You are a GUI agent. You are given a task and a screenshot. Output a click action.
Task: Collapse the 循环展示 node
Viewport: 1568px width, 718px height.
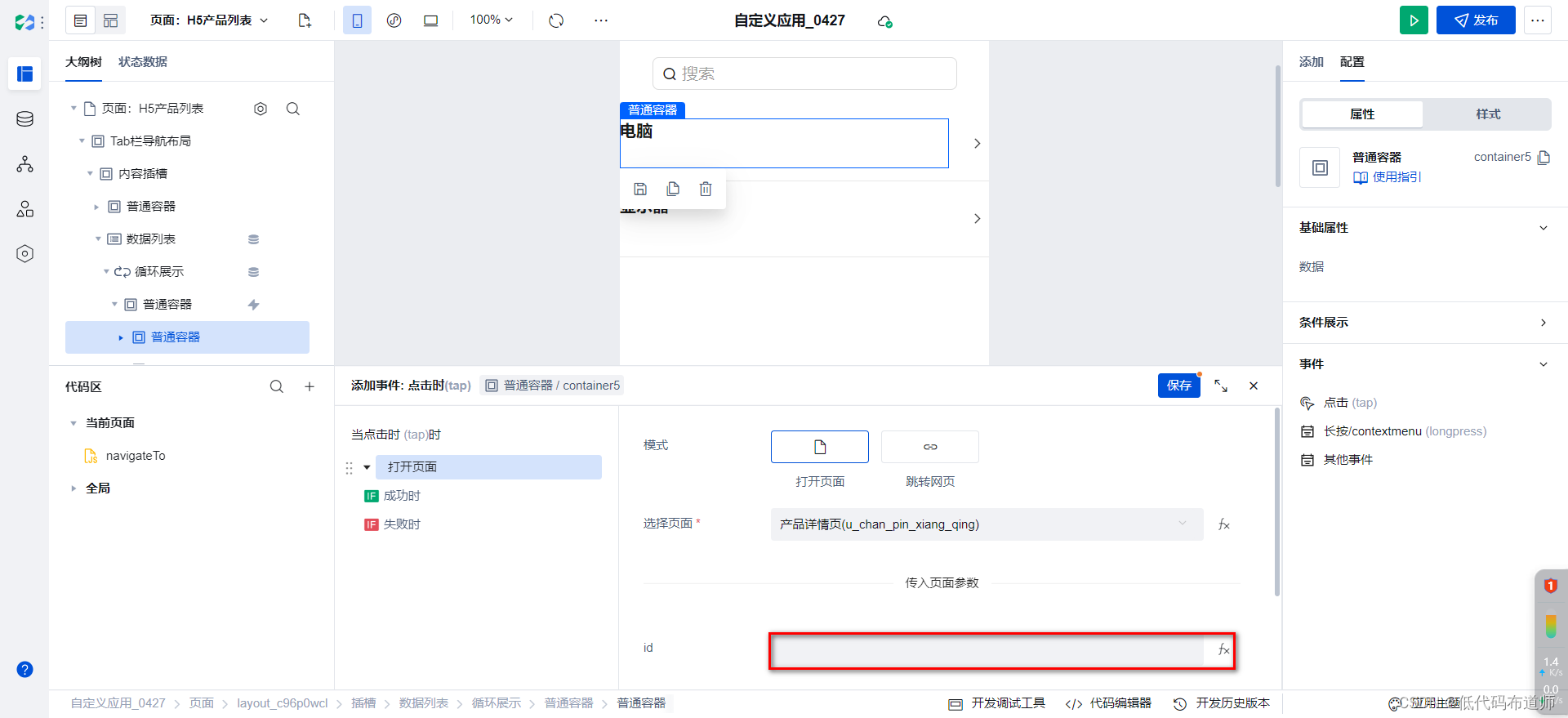[x=106, y=272]
